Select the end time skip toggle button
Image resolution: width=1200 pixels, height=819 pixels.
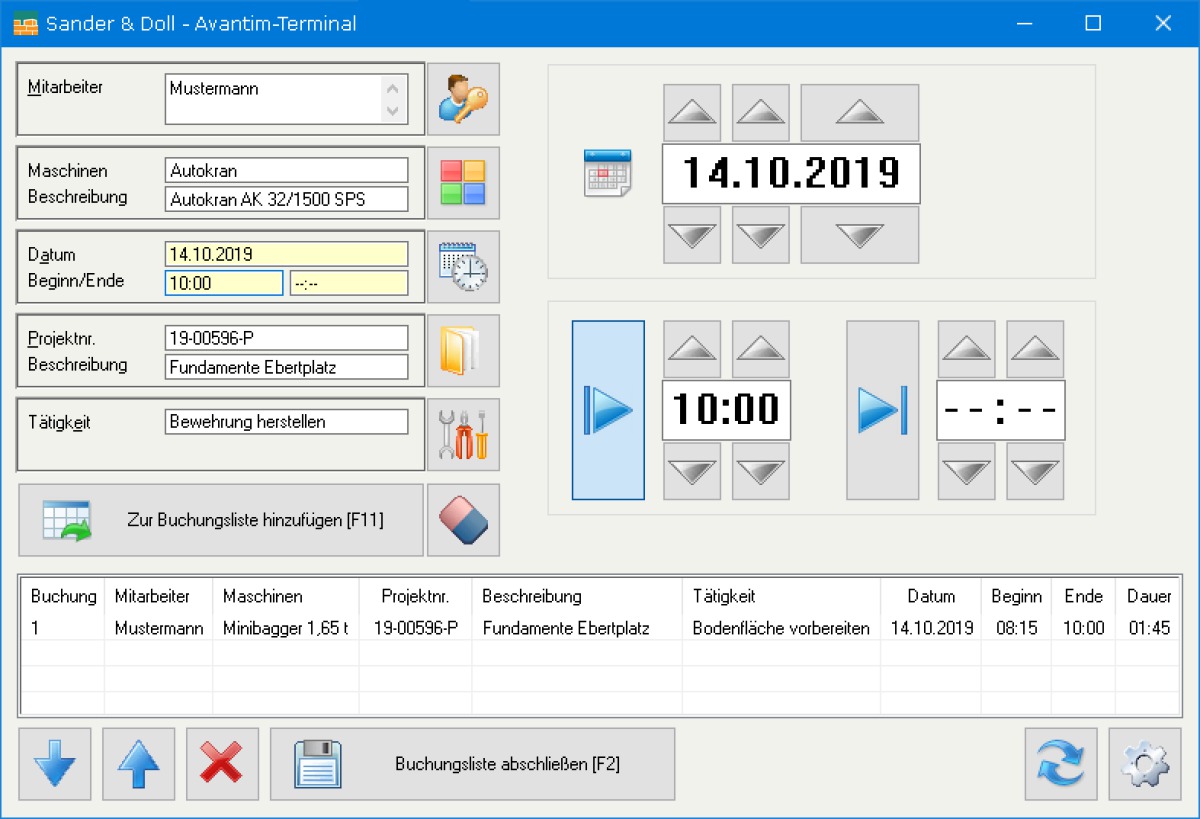pyautogui.click(x=882, y=410)
